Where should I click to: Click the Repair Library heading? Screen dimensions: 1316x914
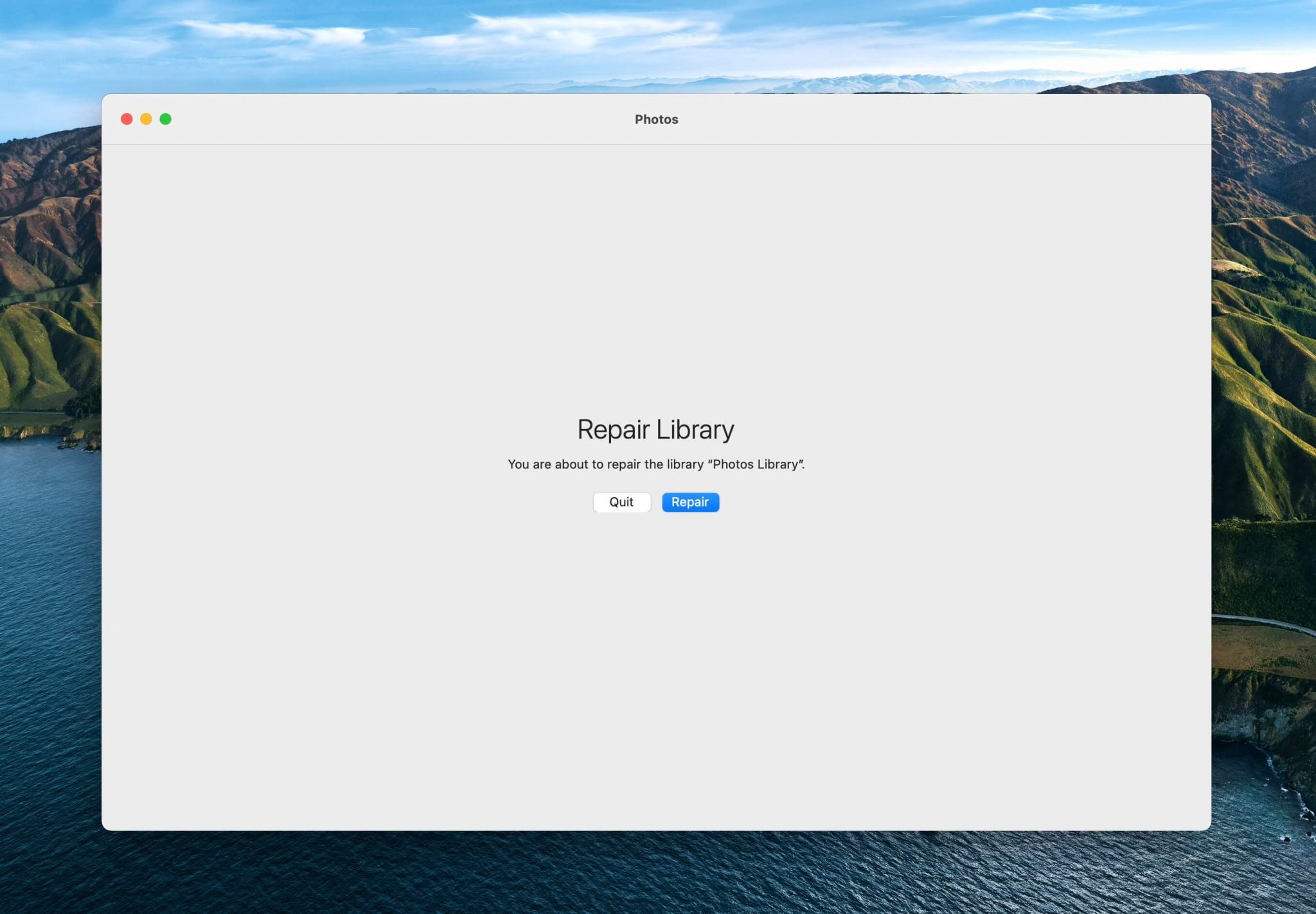click(656, 429)
